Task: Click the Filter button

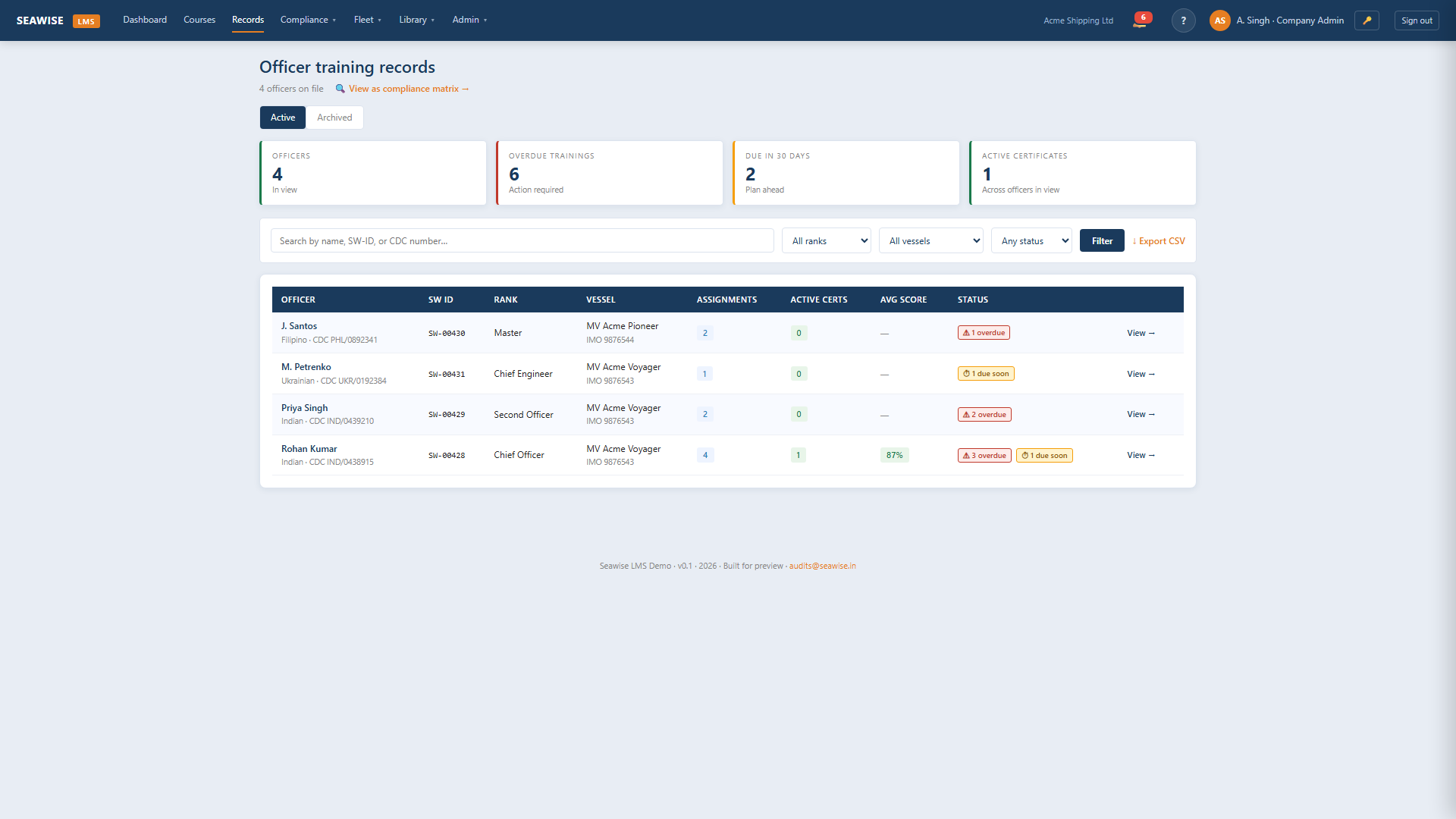Action: coord(1102,241)
